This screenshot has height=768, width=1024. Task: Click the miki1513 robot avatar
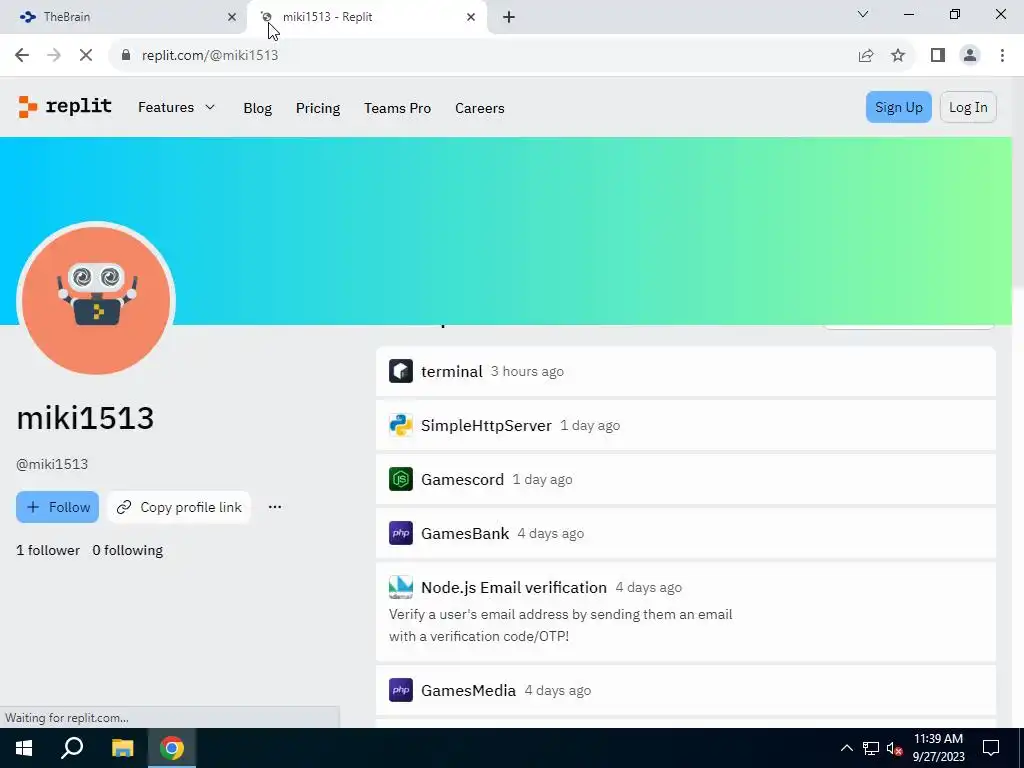point(96,300)
